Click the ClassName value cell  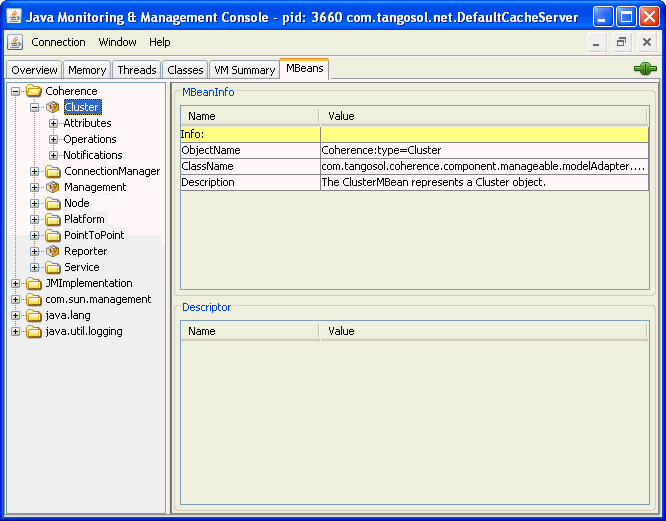click(485, 166)
